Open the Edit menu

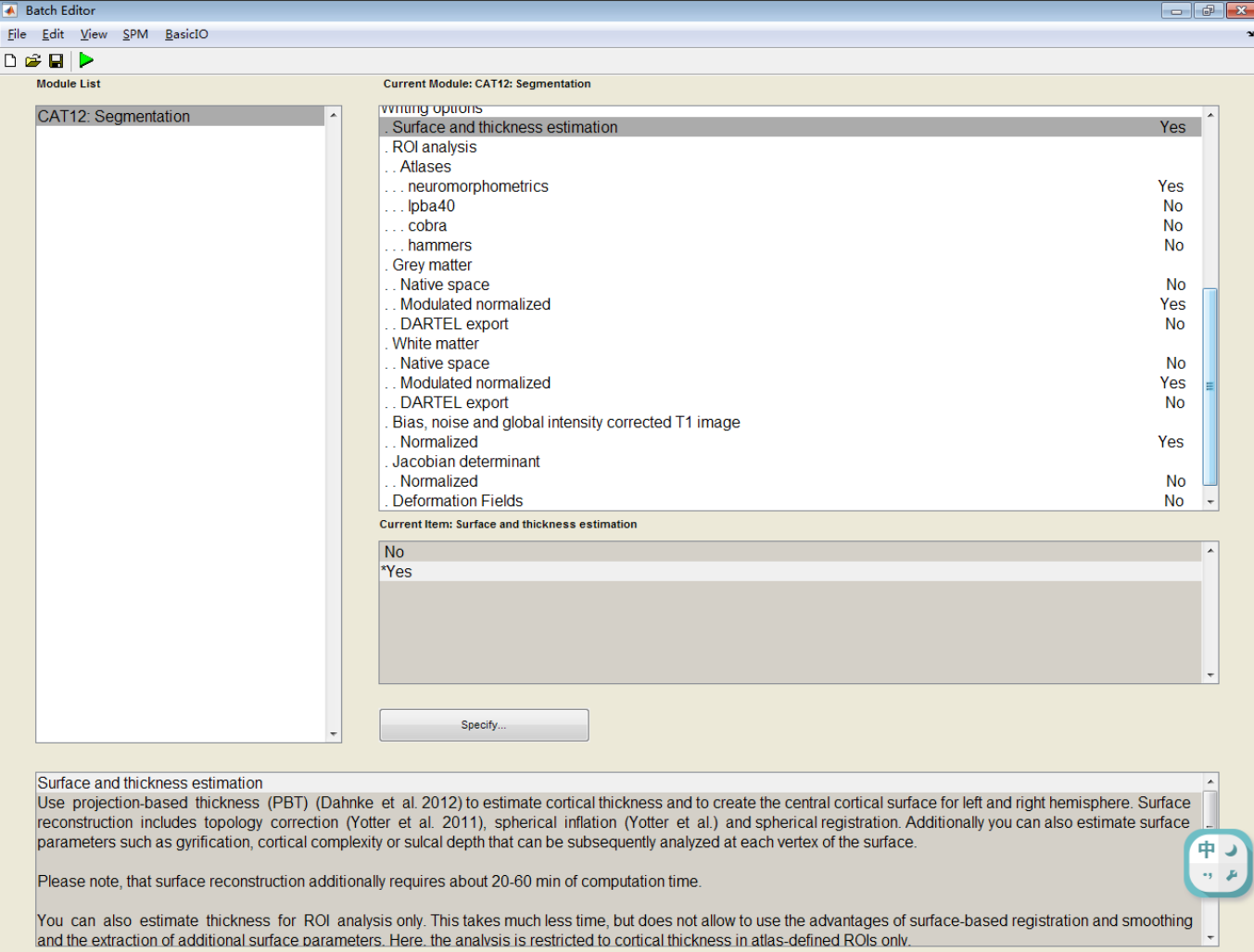[x=53, y=34]
